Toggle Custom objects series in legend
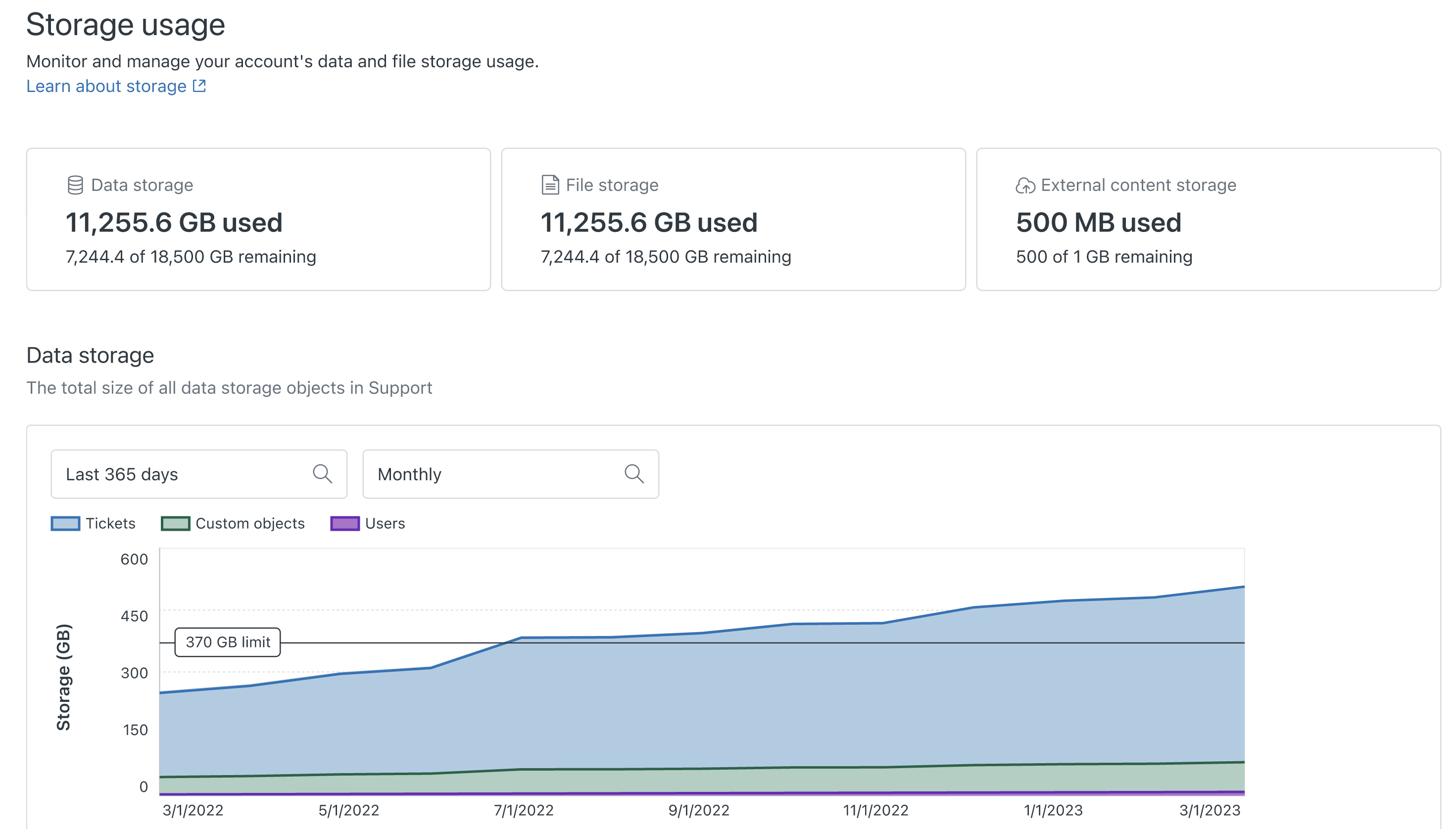1456x829 pixels. [x=249, y=523]
